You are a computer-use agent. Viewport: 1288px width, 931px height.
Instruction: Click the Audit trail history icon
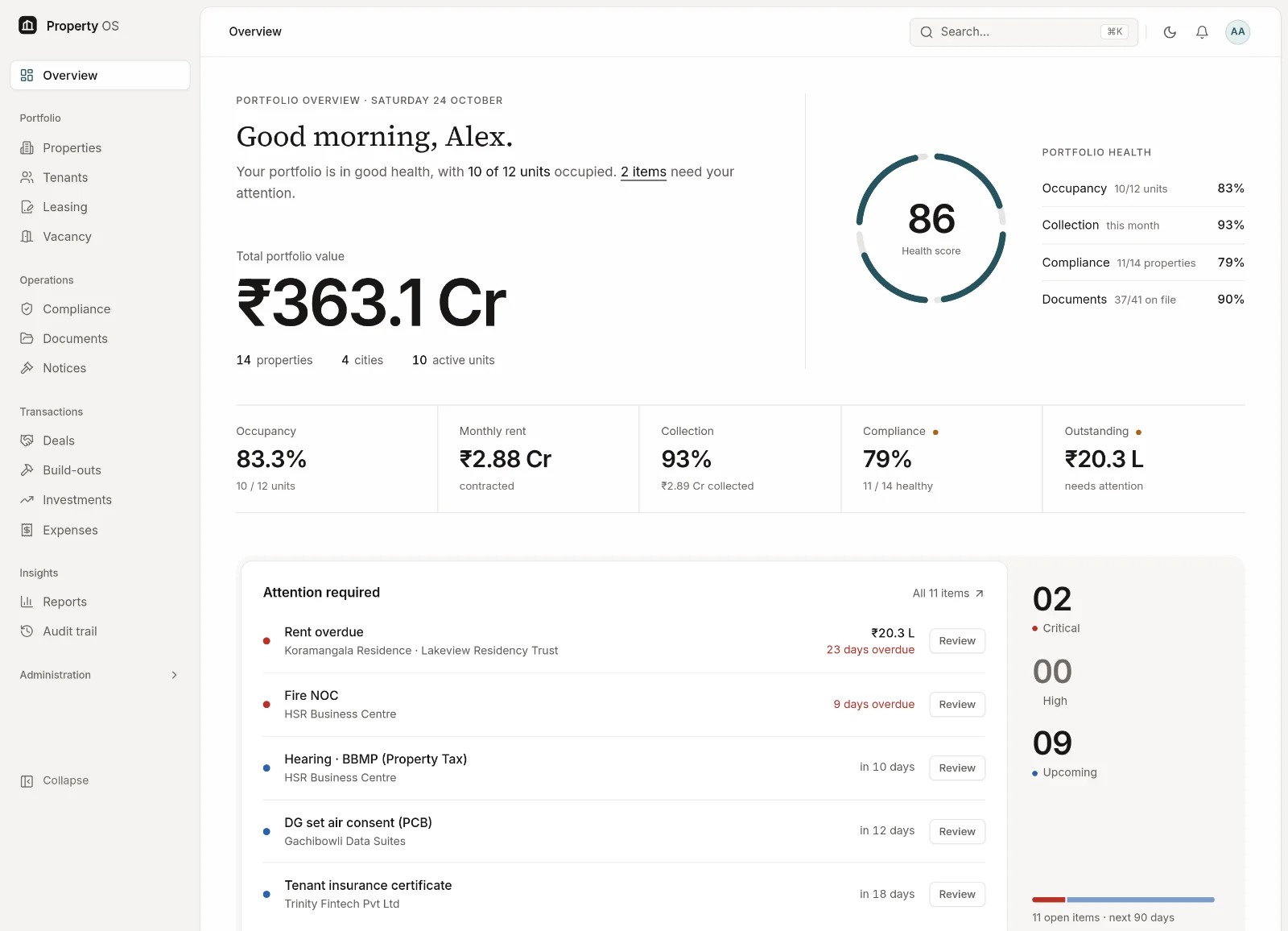[27, 631]
